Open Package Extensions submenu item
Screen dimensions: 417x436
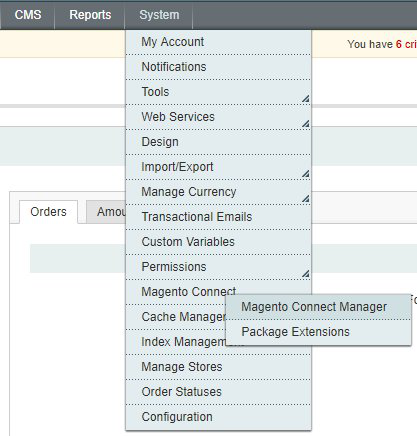click(318, 332)
